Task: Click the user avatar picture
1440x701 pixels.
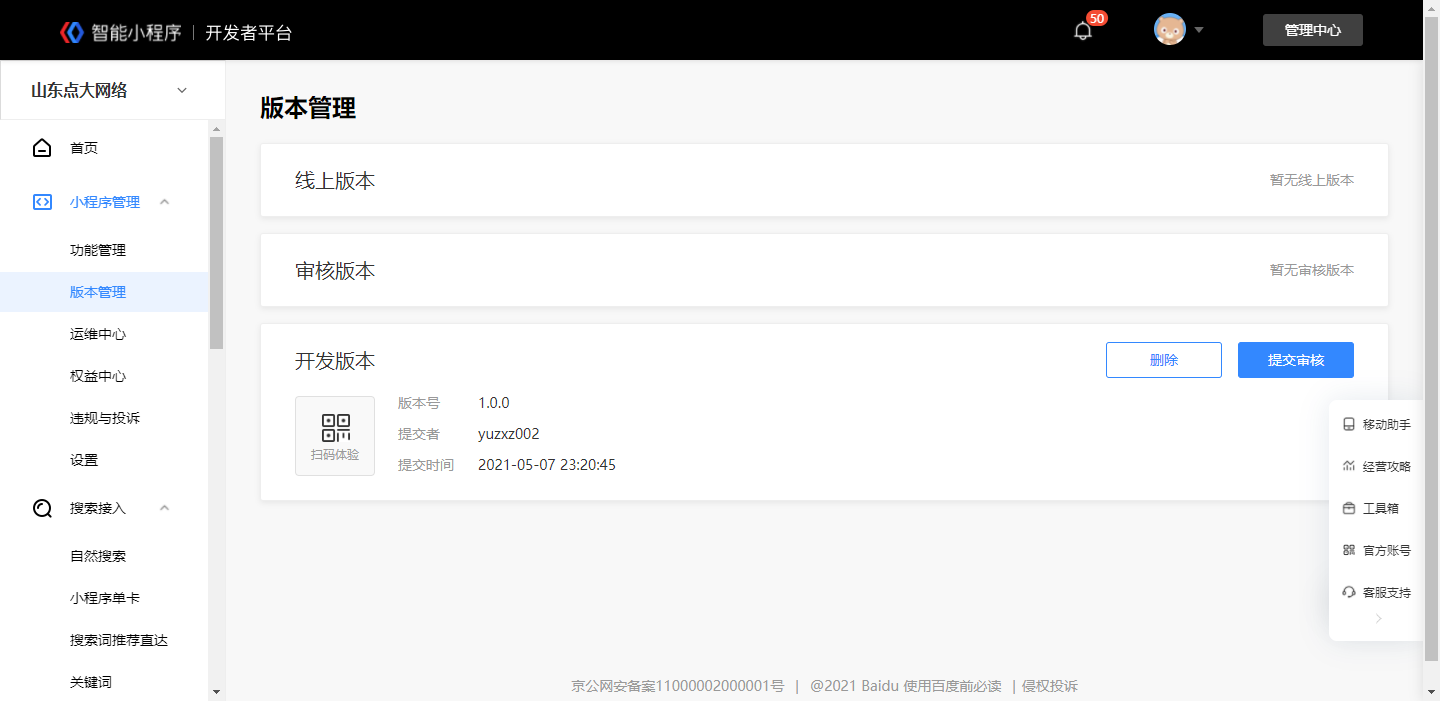Action: [x=1170, y=30]
